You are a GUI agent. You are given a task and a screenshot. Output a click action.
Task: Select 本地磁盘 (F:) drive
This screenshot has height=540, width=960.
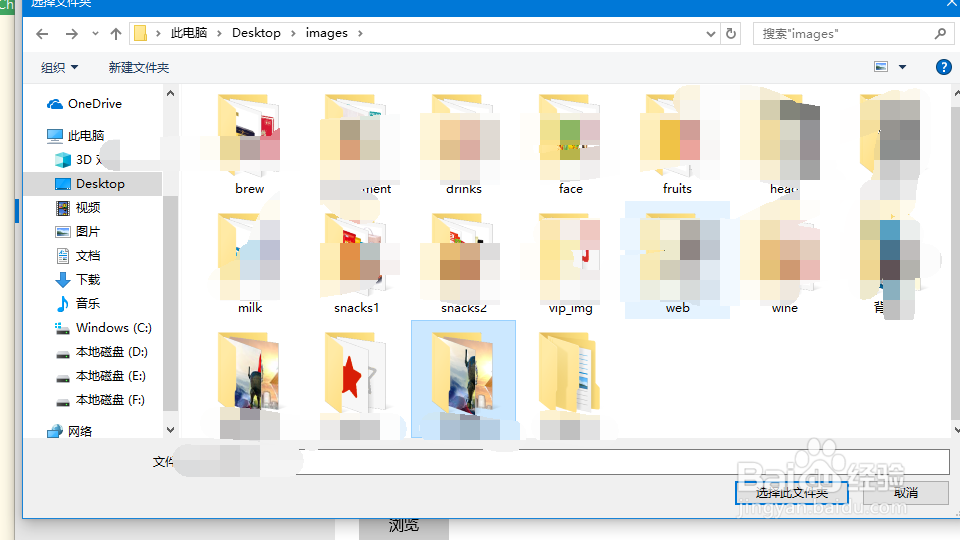pos(100,400)
